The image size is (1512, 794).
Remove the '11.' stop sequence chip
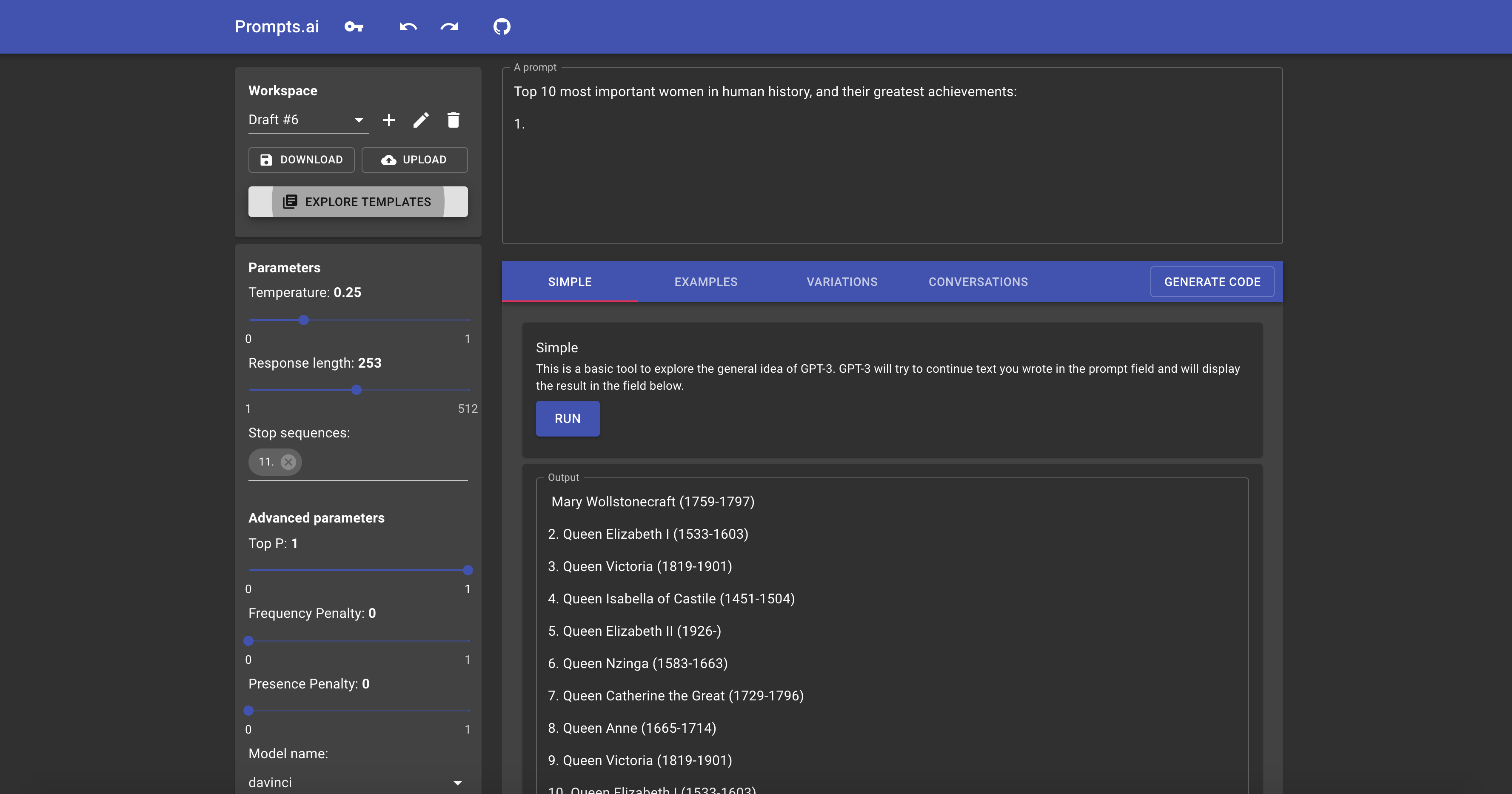coord(288,462)
